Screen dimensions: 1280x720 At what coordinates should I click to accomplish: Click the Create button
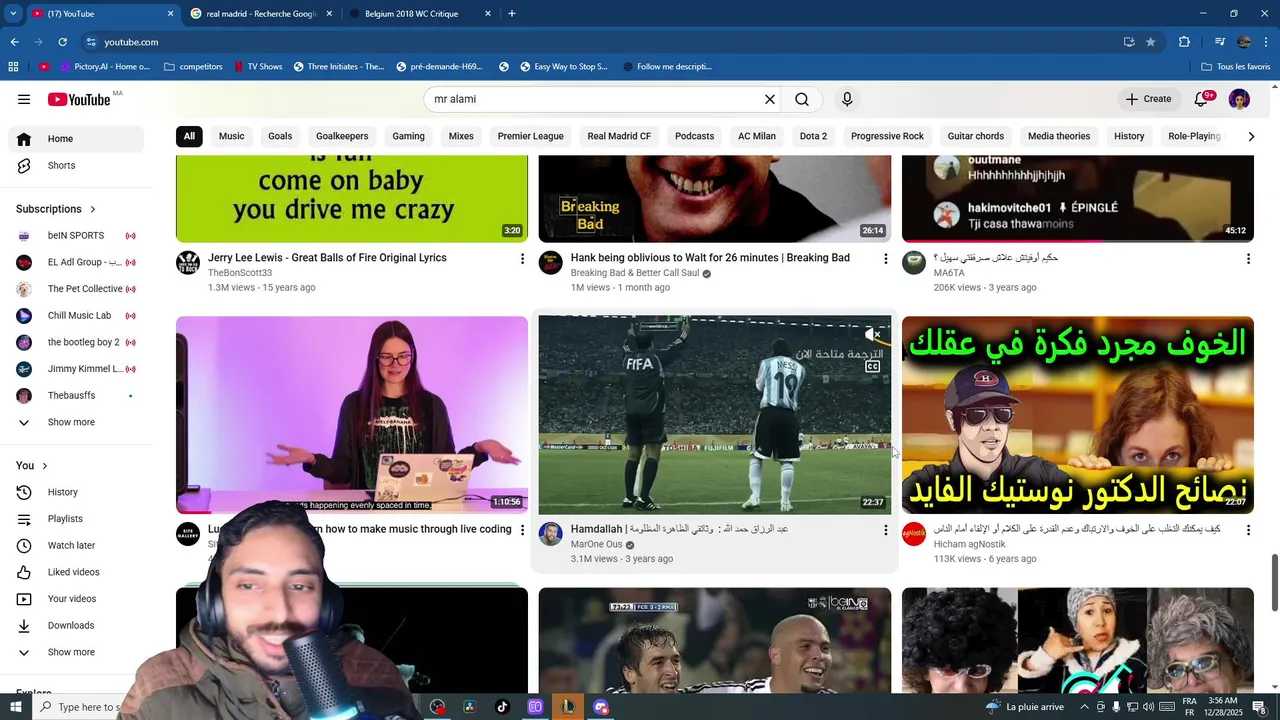click(x=1148, y=99)
